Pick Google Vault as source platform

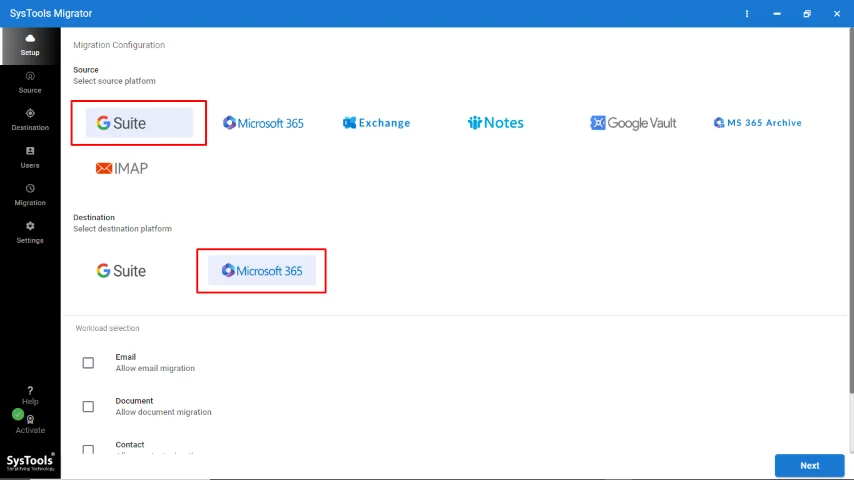pyautogui.click(x=633, y=123)
